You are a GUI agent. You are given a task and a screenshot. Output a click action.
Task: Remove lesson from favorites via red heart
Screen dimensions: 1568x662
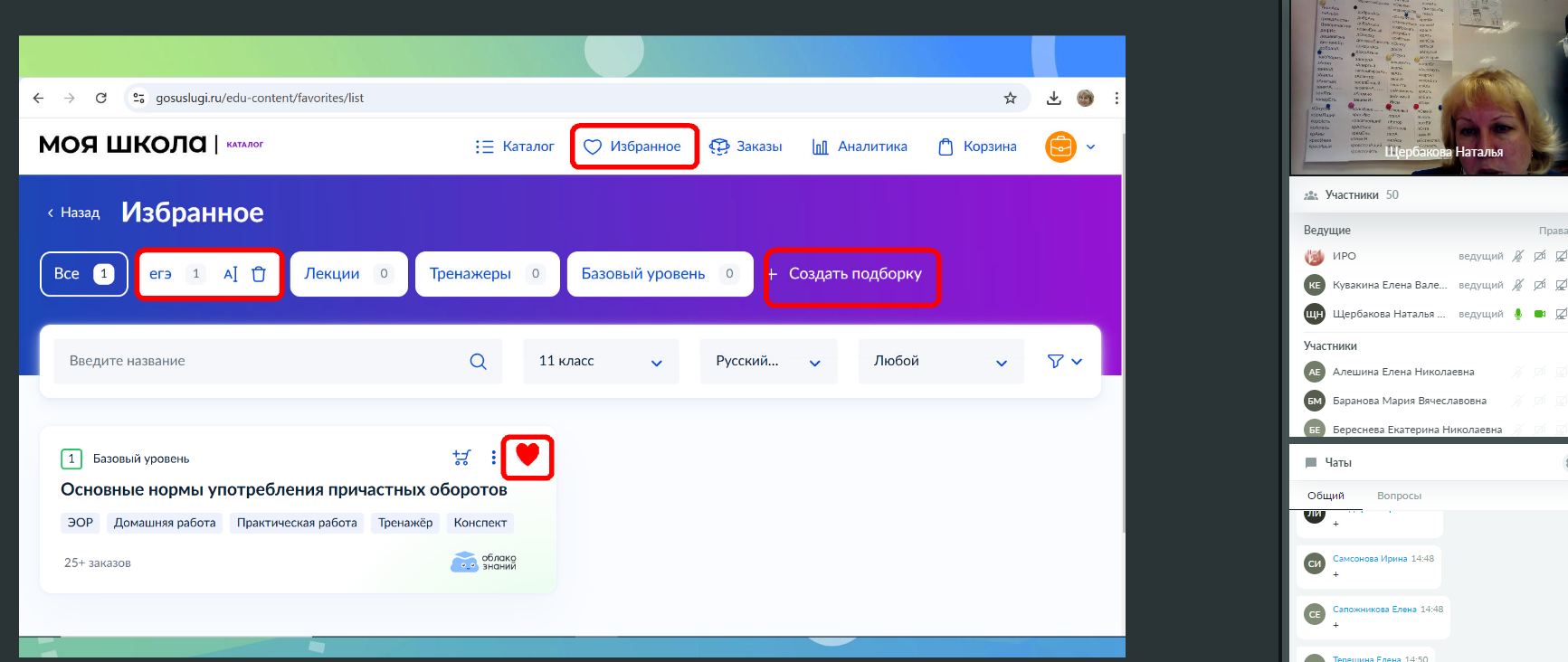coord(527,456)
